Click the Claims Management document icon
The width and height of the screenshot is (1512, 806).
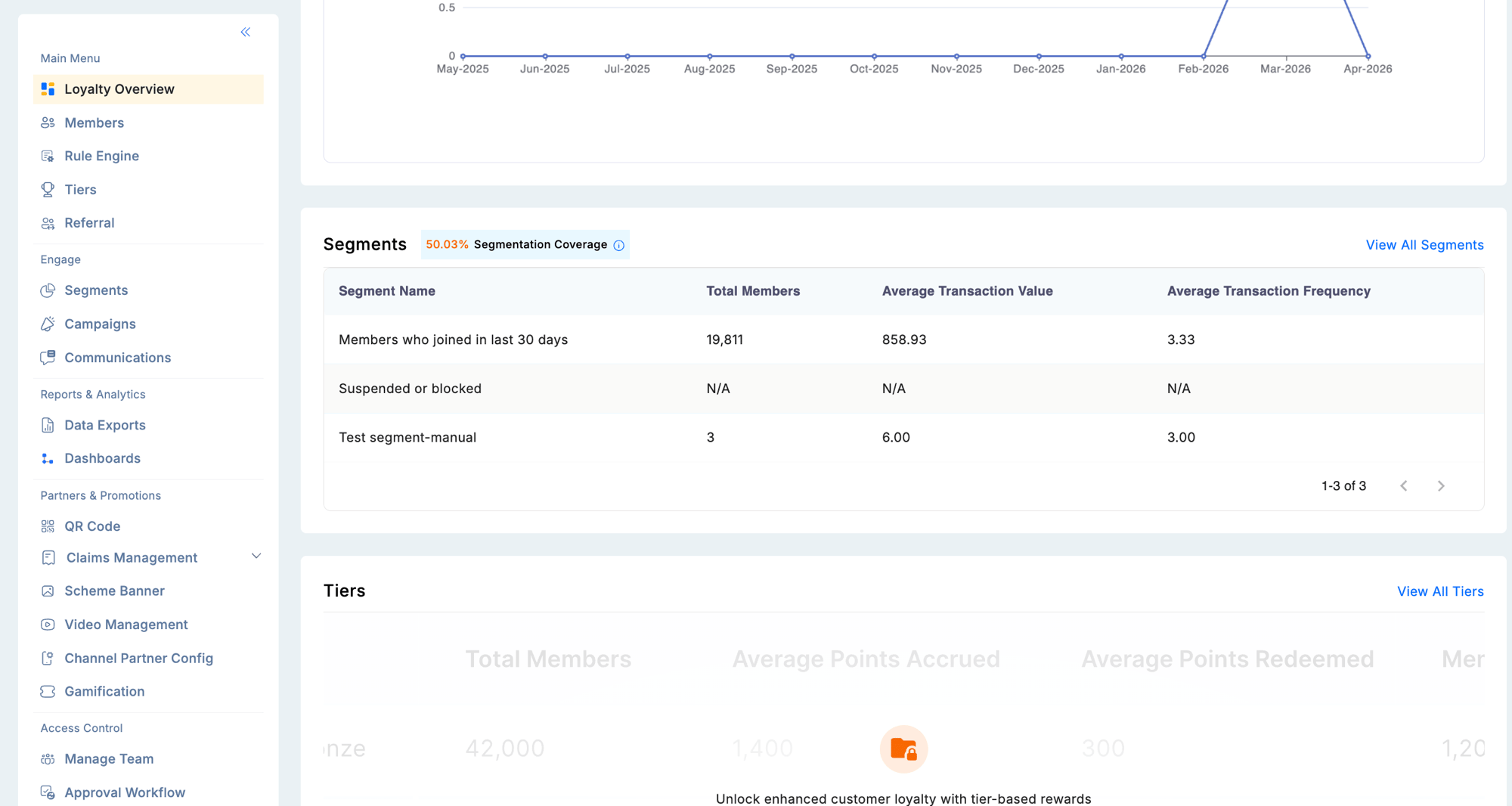(48, 558)
